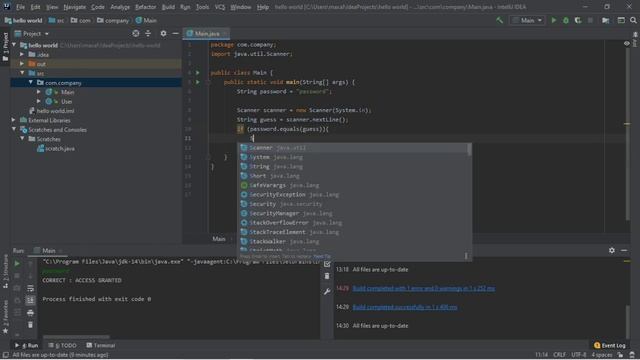This screenshot has width=640, height=360.
Task: Click the run gutter arrow beside class Main
Action: (x=198, y=73)
